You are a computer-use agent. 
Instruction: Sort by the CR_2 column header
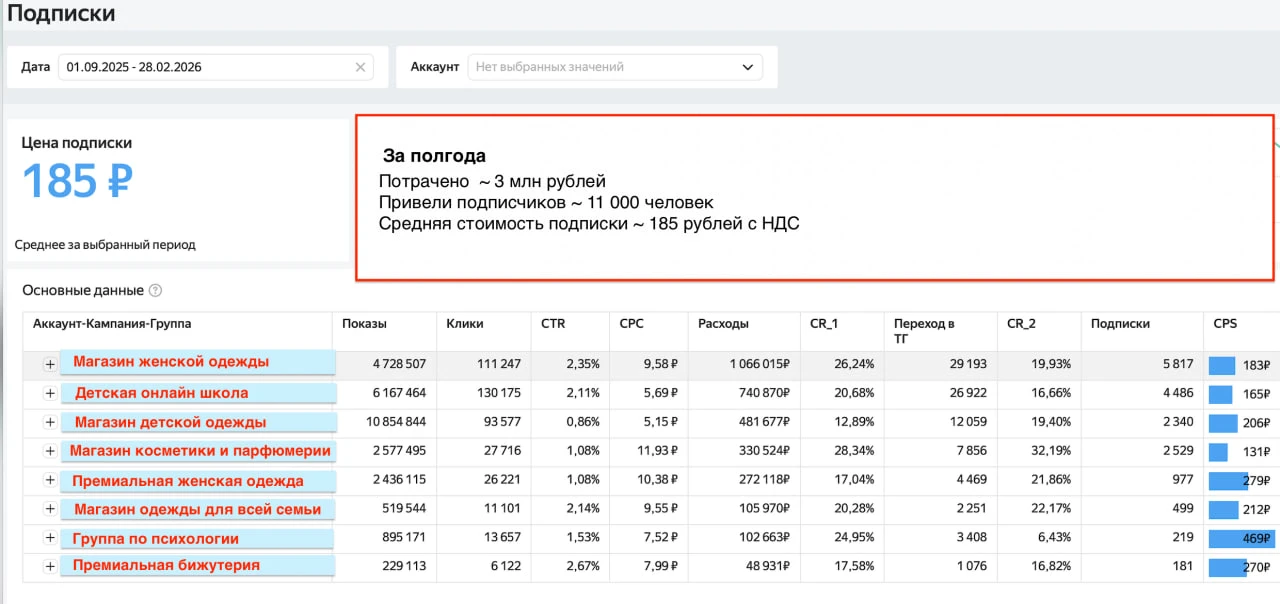click(x=1022, y=324)
